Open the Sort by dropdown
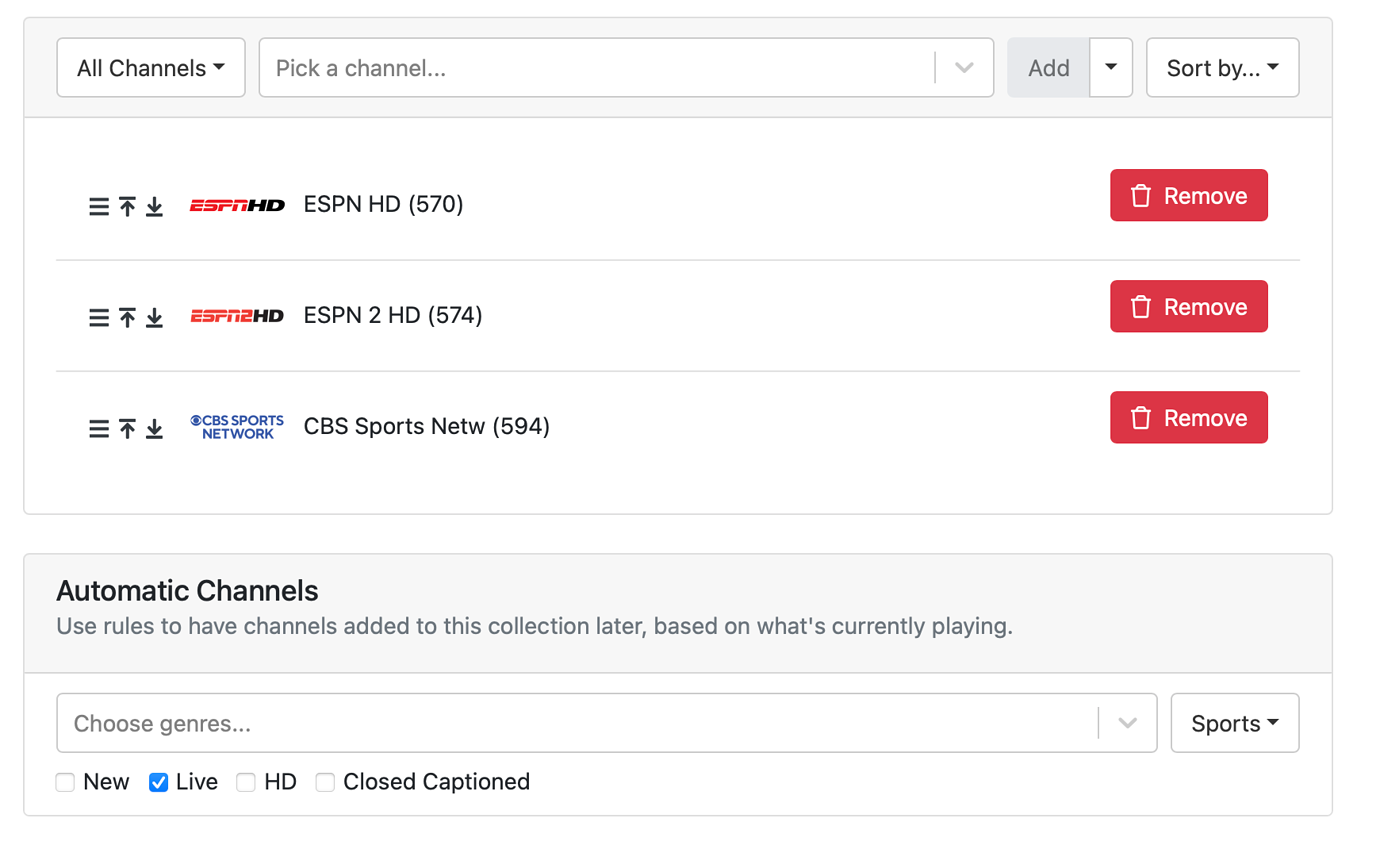1380x848 pixels. (1221, 67)
